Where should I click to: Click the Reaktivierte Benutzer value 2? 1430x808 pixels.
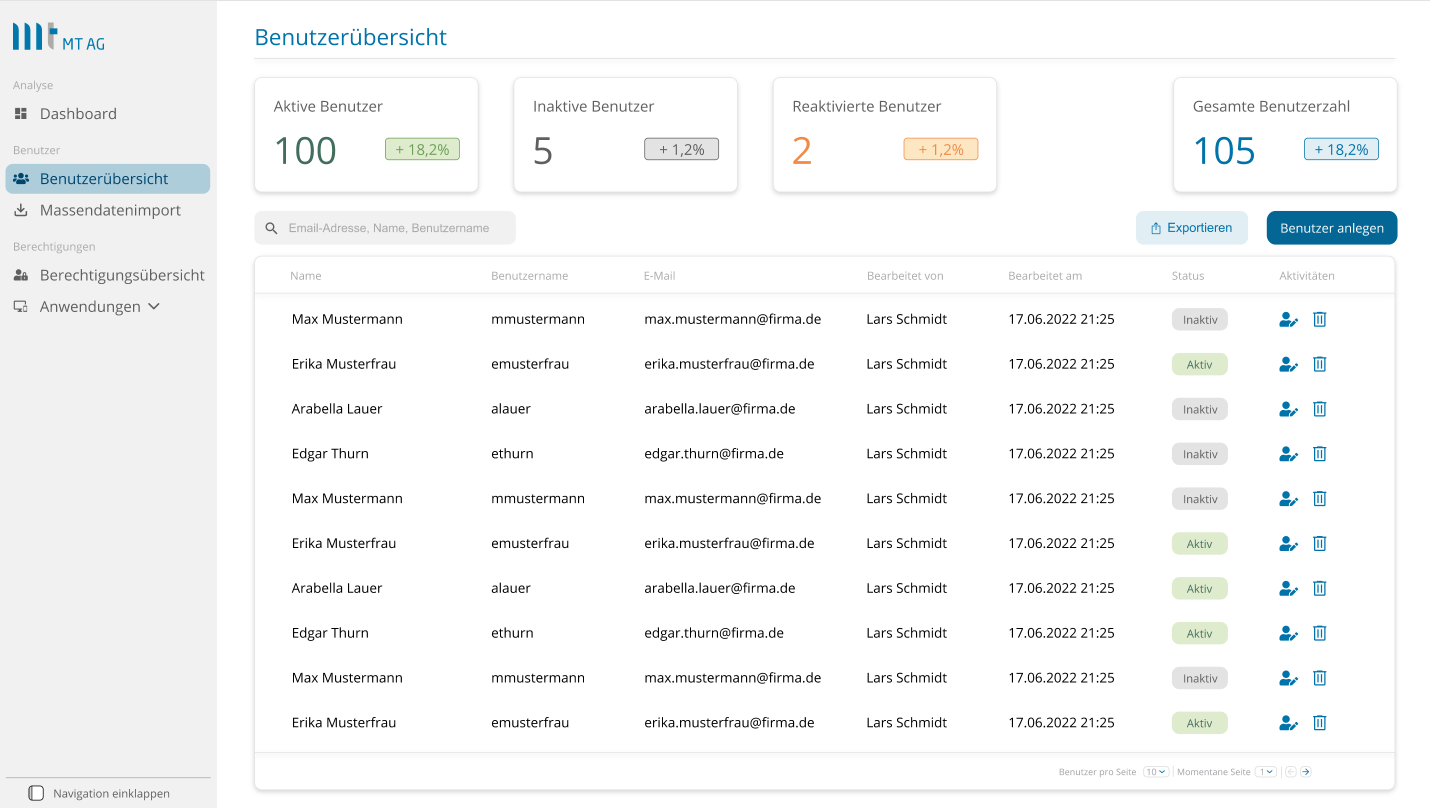tap(802, 151)
